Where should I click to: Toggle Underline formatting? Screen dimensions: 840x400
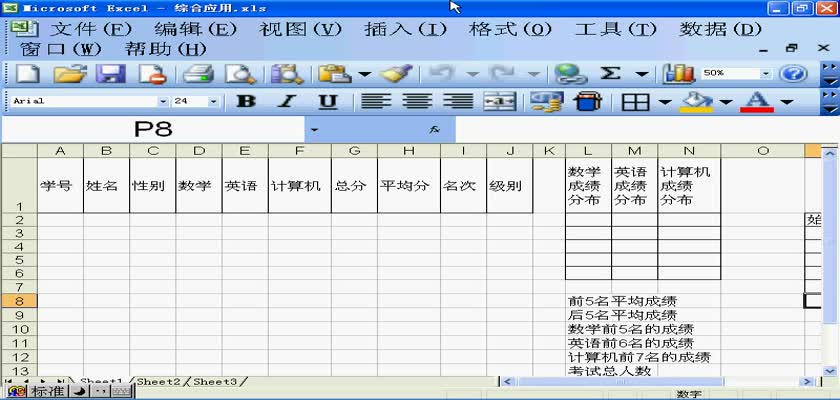[328, 102]
